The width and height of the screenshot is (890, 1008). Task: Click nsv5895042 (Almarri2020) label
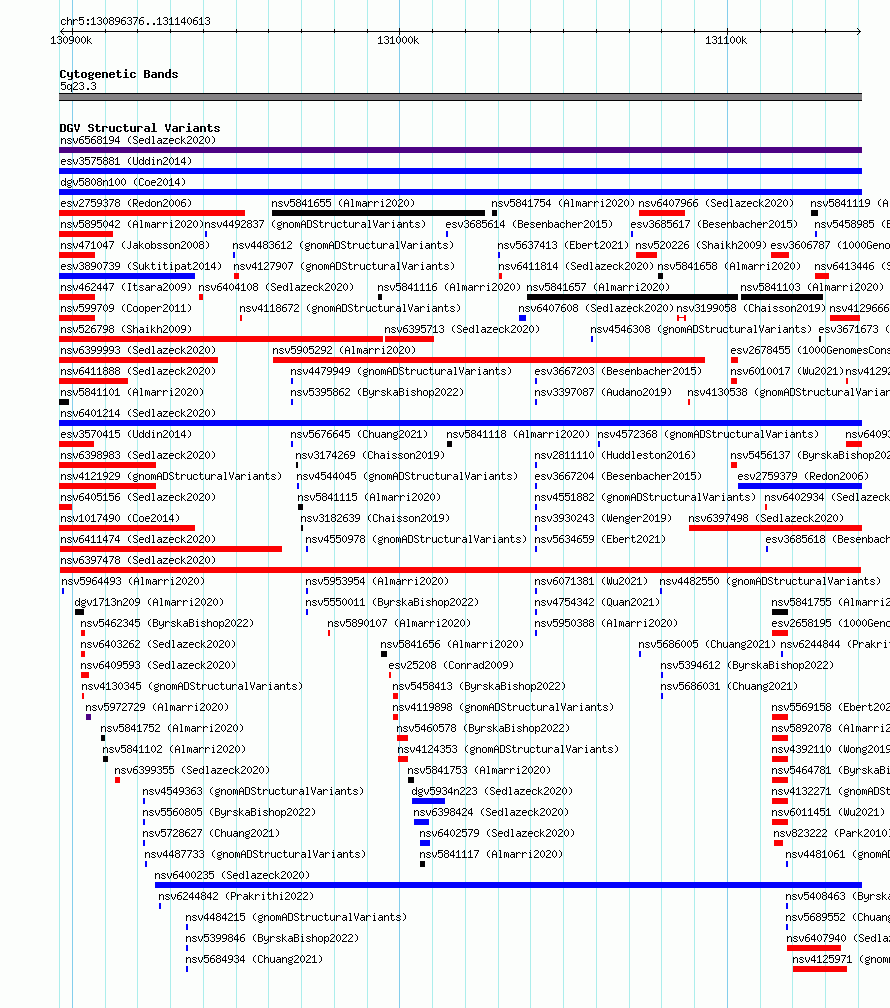[x=132, y=224]
